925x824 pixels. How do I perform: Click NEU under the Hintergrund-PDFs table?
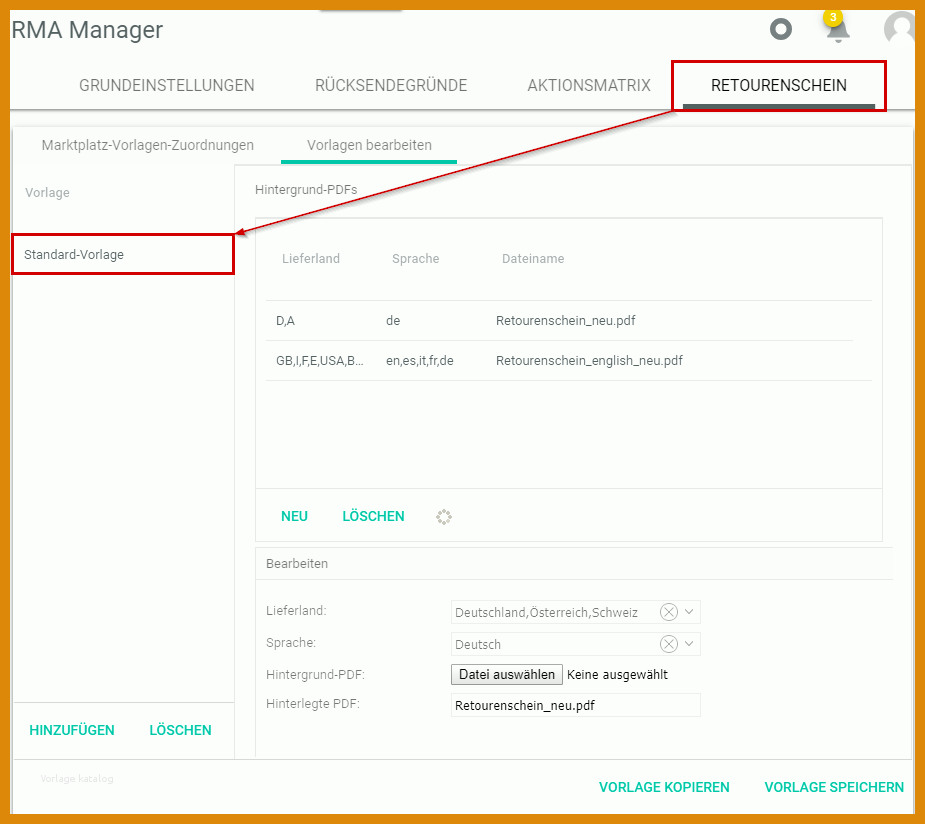coord(294,516)
